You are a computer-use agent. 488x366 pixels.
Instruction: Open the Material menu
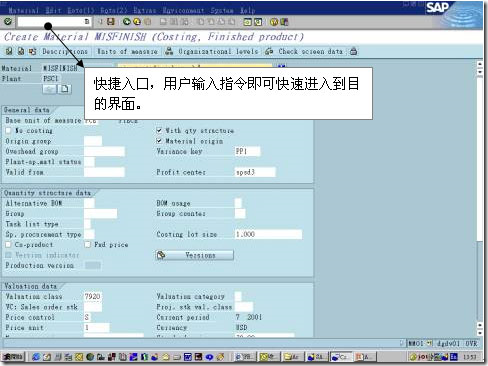[23, 10]
